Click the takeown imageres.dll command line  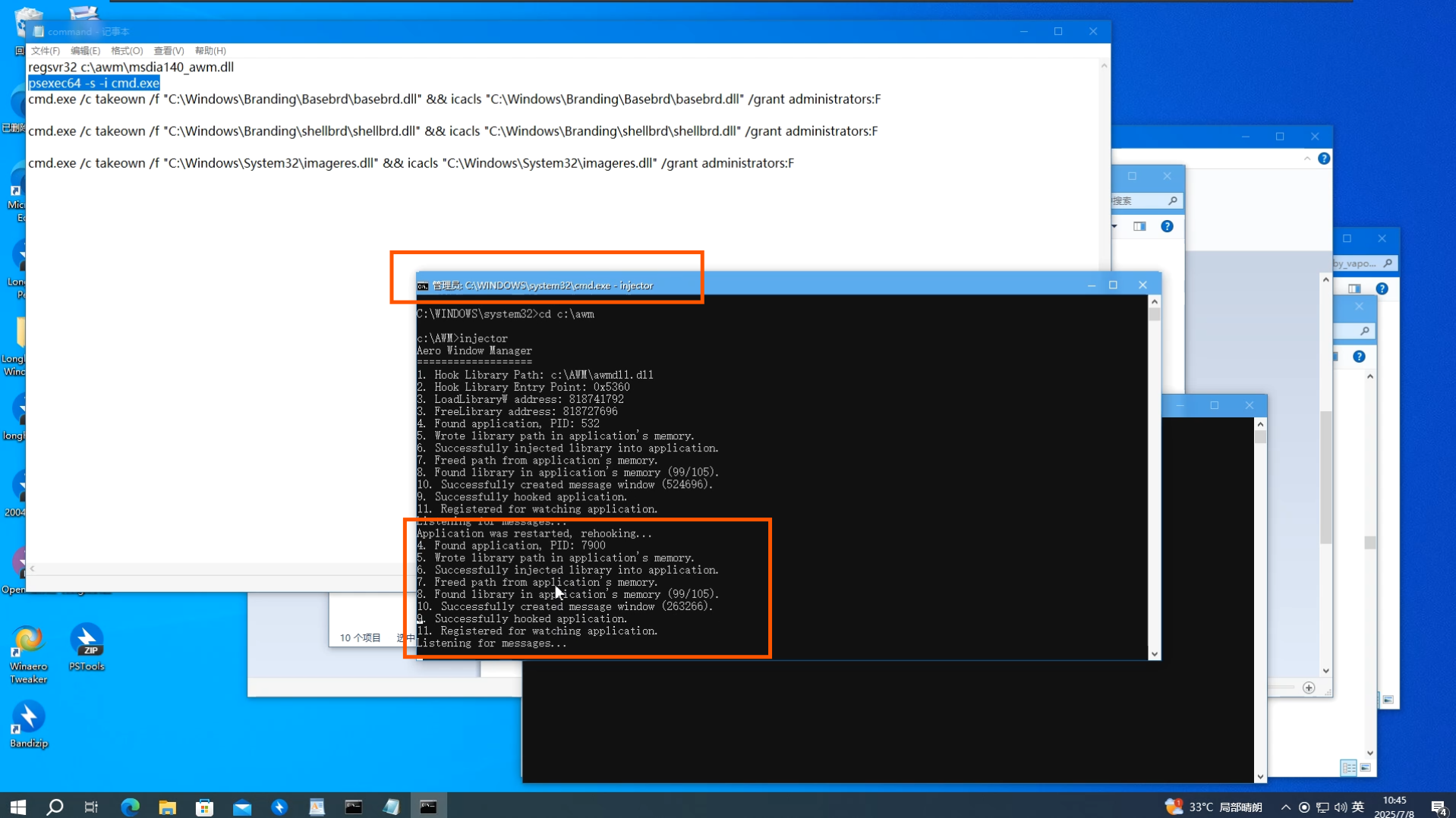pyautogui.click(x=411, y=162)
